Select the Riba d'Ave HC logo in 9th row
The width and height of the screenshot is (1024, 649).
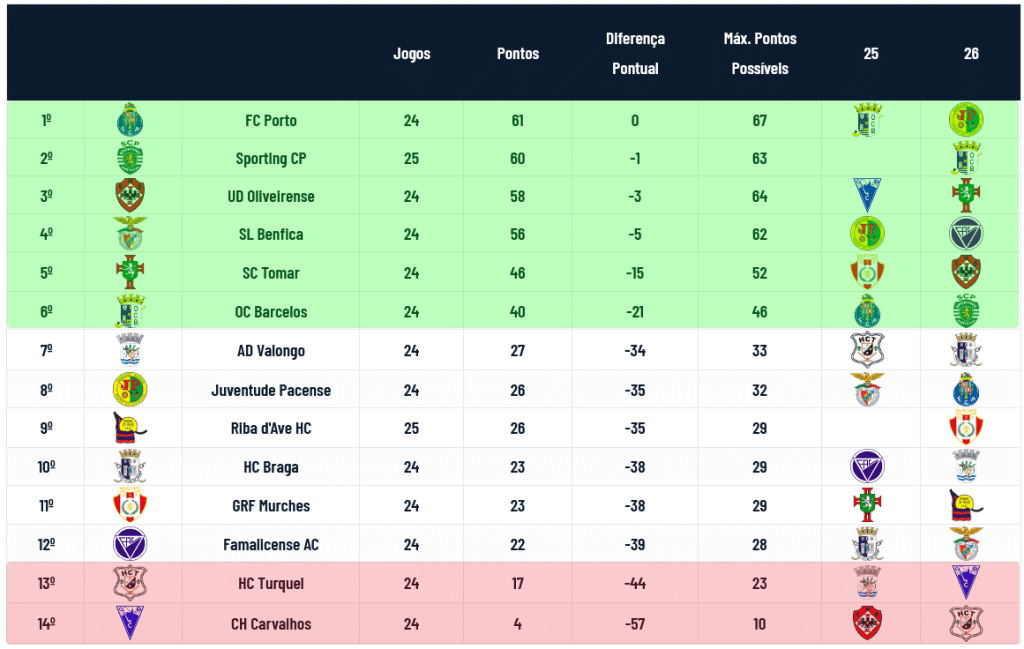(130, 428)
